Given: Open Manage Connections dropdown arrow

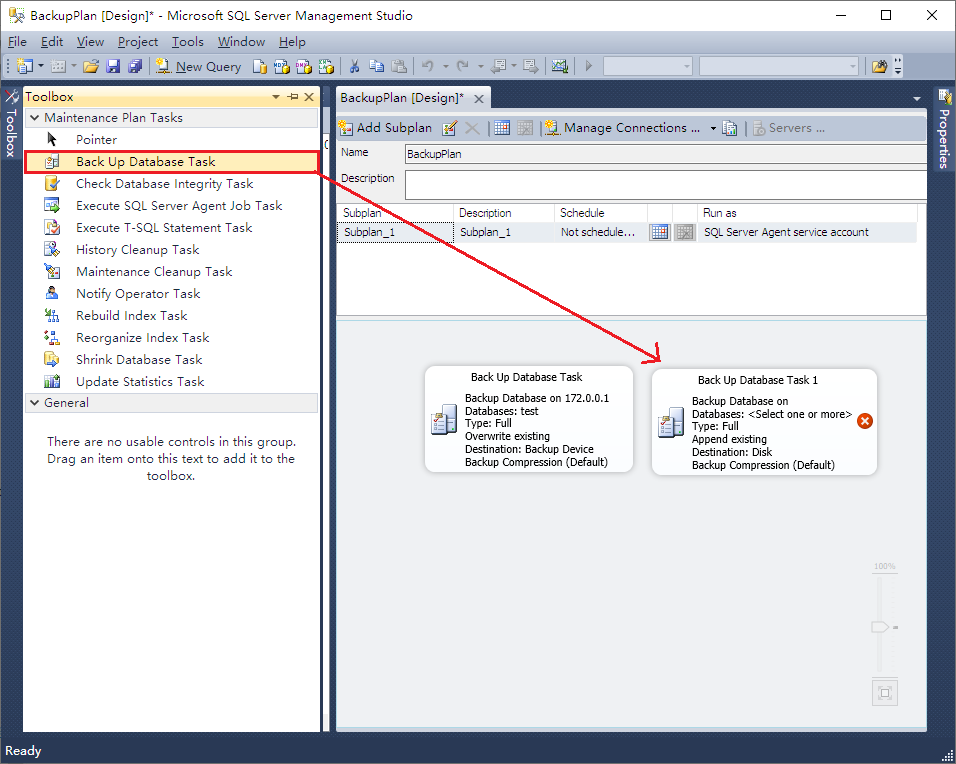Looking at the screenshot, I should (x=713, y=128).
